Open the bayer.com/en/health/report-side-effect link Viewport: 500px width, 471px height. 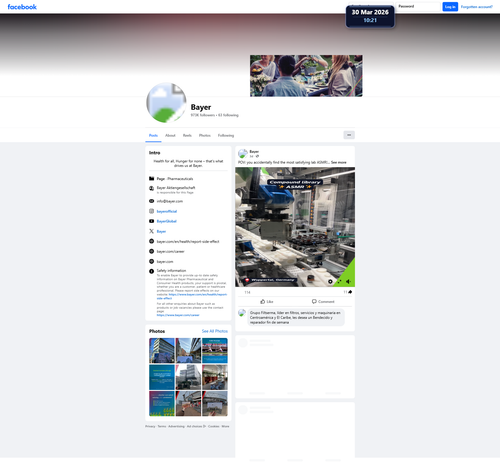(188, 241)
